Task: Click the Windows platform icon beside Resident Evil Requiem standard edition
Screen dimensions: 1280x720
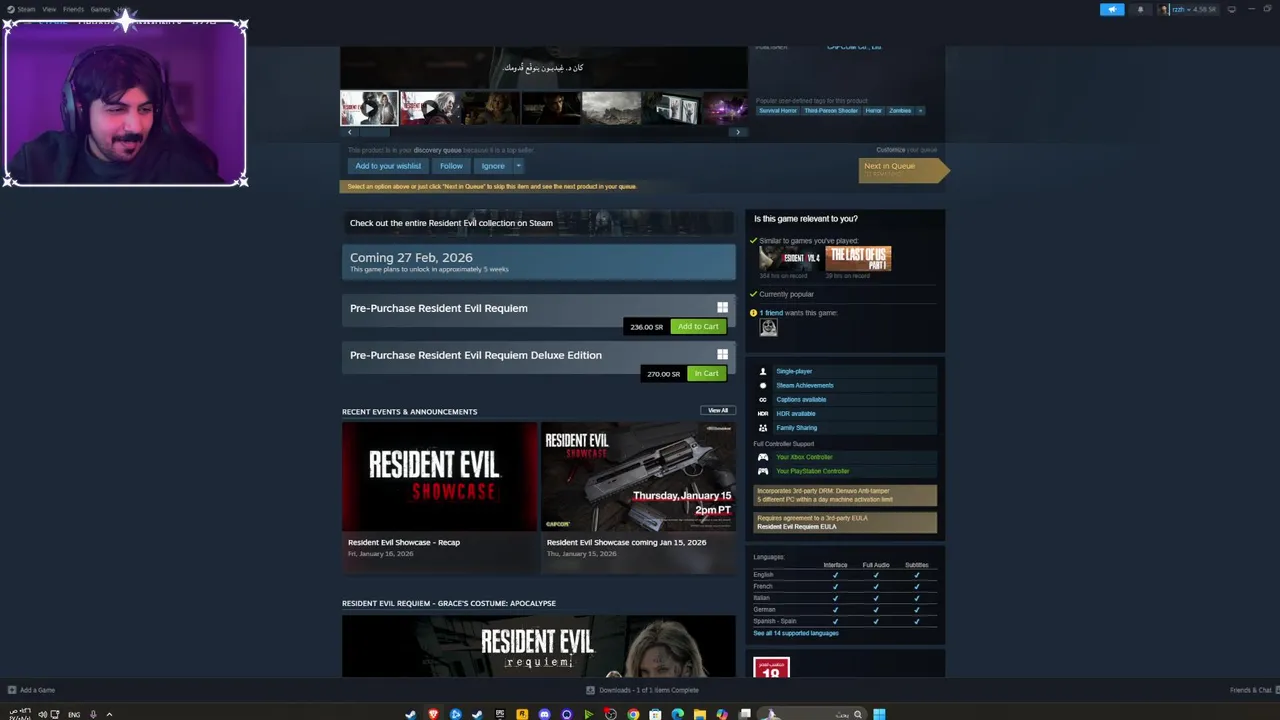Action: pos(722,308)
